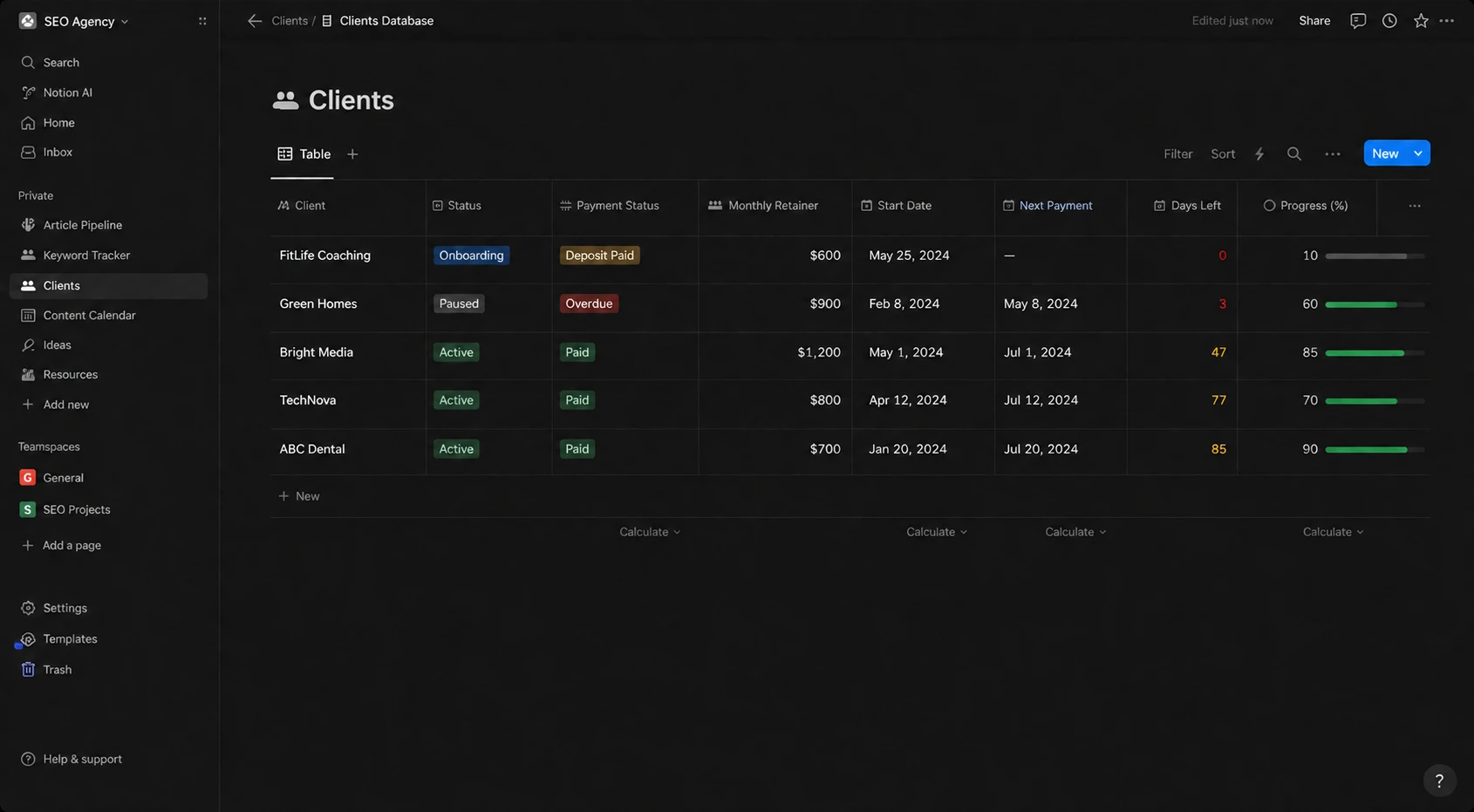Click the blue New button
This screenshot has width=1474, height=812.
(1385, 154)
